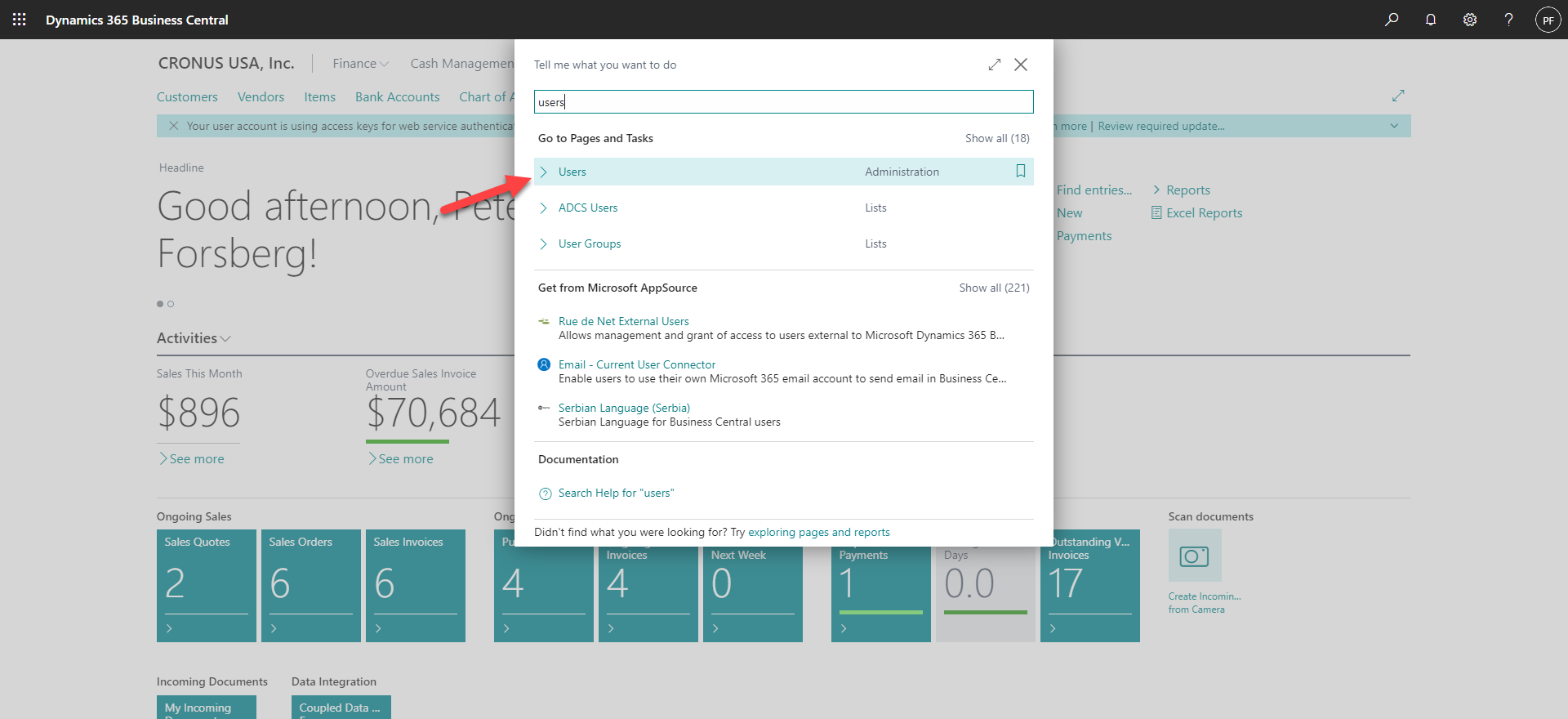This screenshot has width=1568, height=719.
Task: Open the Bank Accounts menu item
Action: (x=397, y=96)
